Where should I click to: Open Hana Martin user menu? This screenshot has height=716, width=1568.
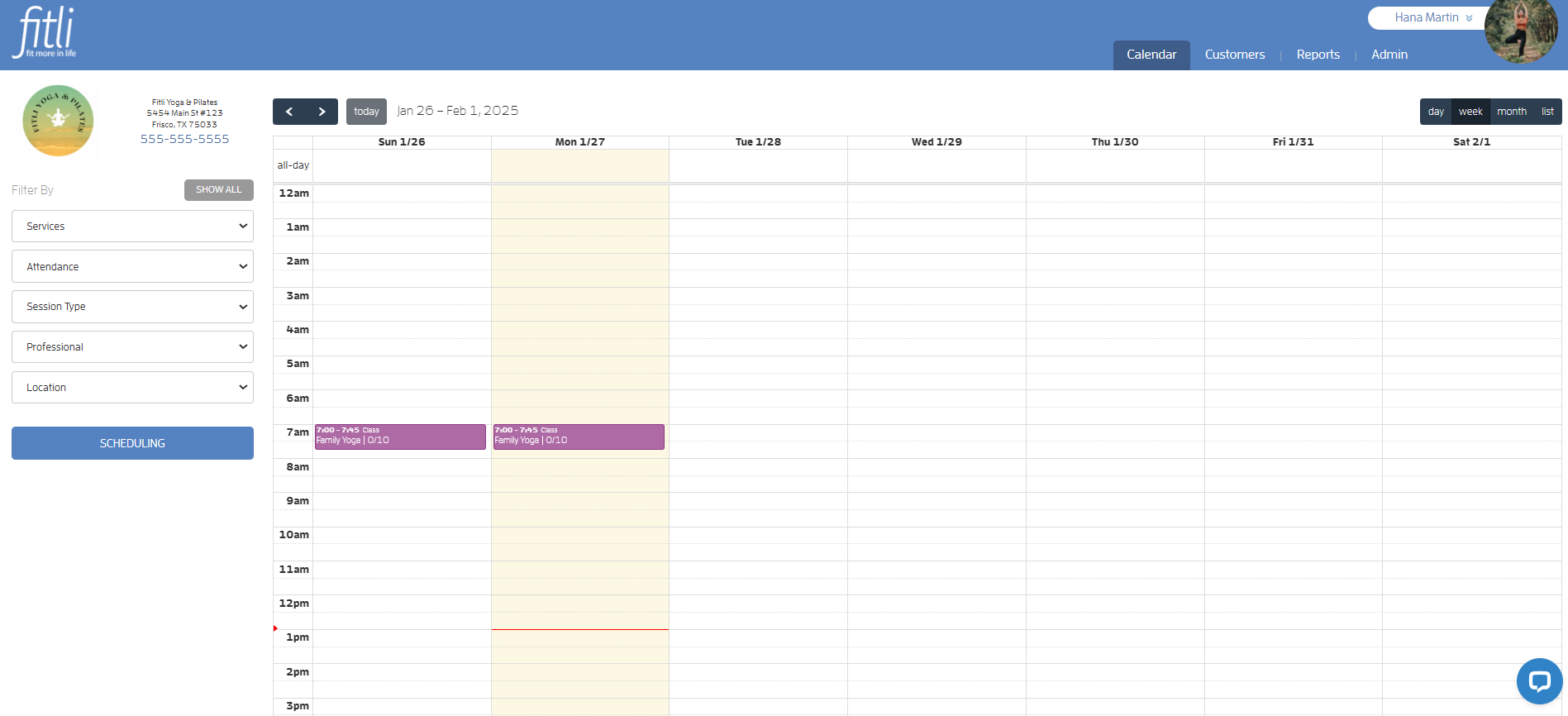pos(1433,17)
